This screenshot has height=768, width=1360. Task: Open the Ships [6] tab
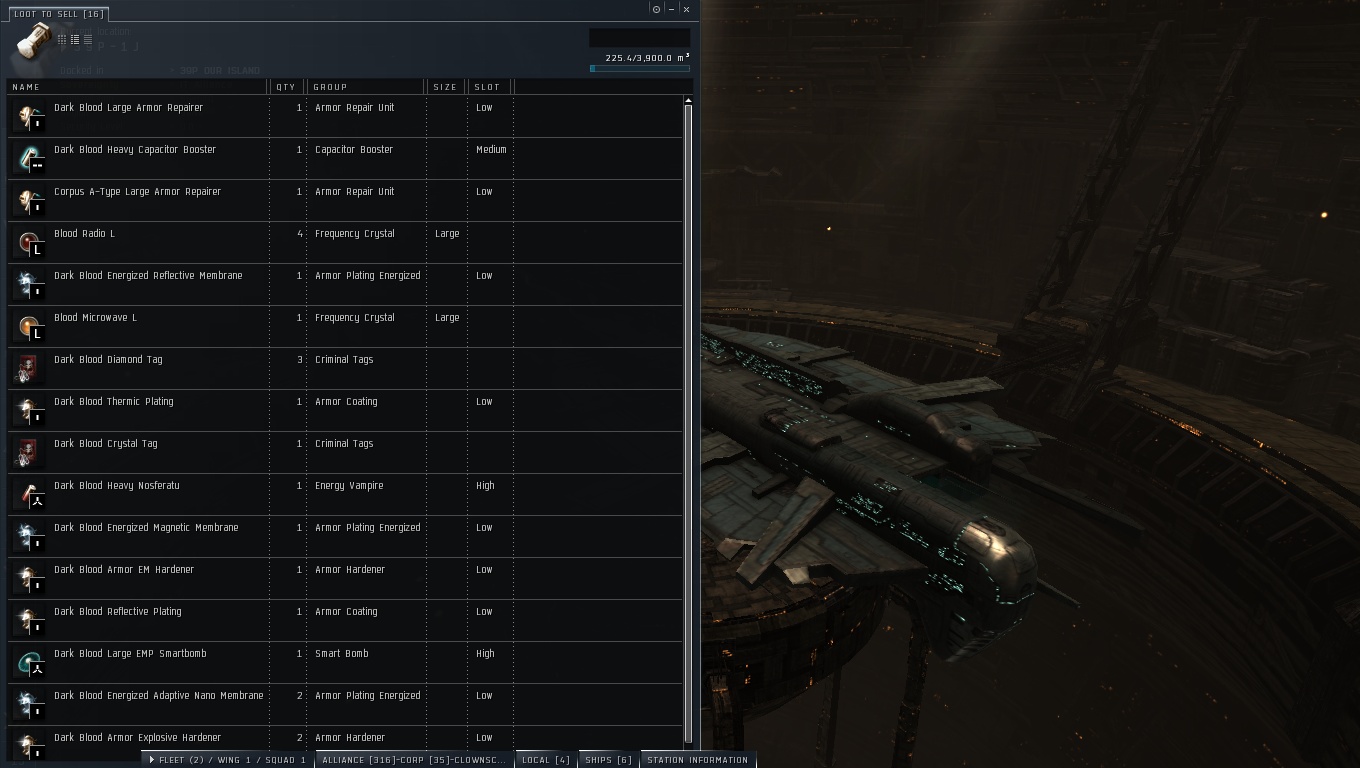click(608, 760)
